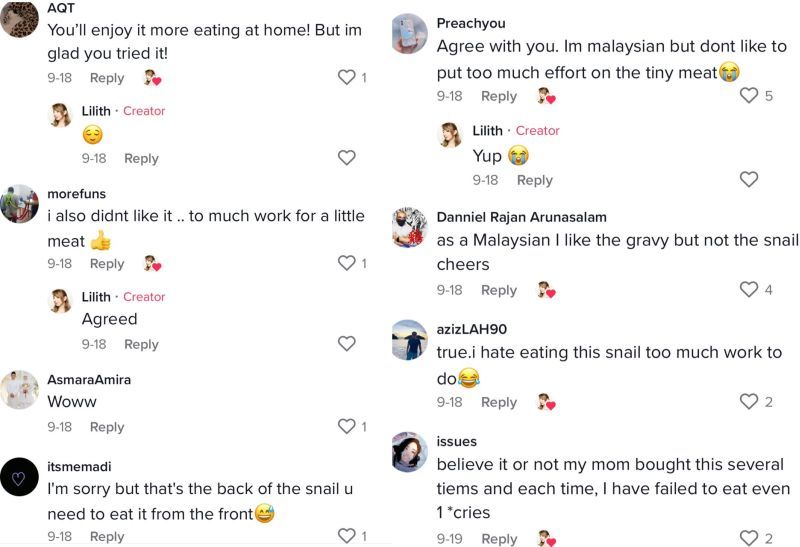The image size is (800, 547).
Task: Like AQT's comment with the heart
Action: (x=347, y=78)
